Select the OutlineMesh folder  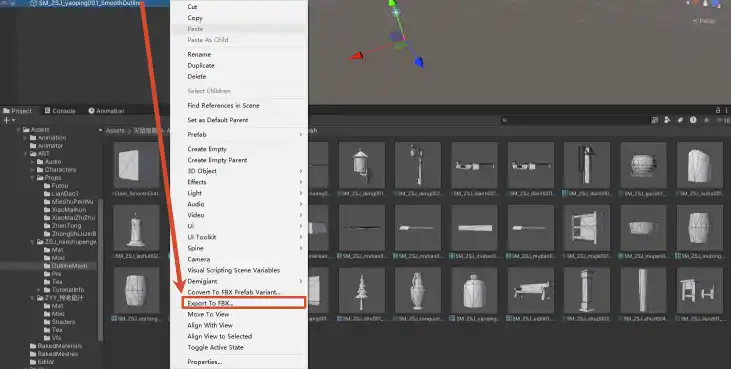[65, 266]
